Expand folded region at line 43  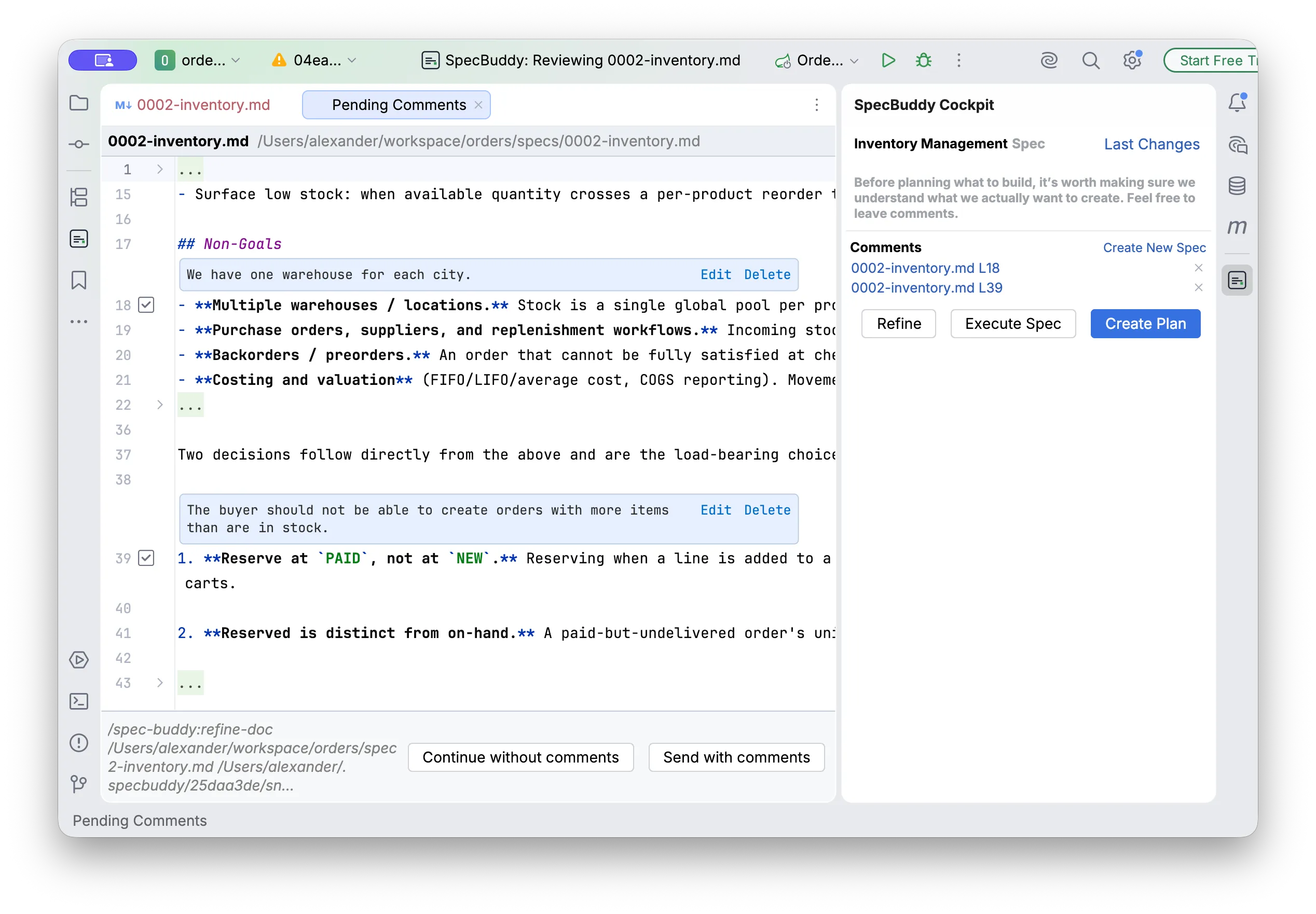coord(160,683)
